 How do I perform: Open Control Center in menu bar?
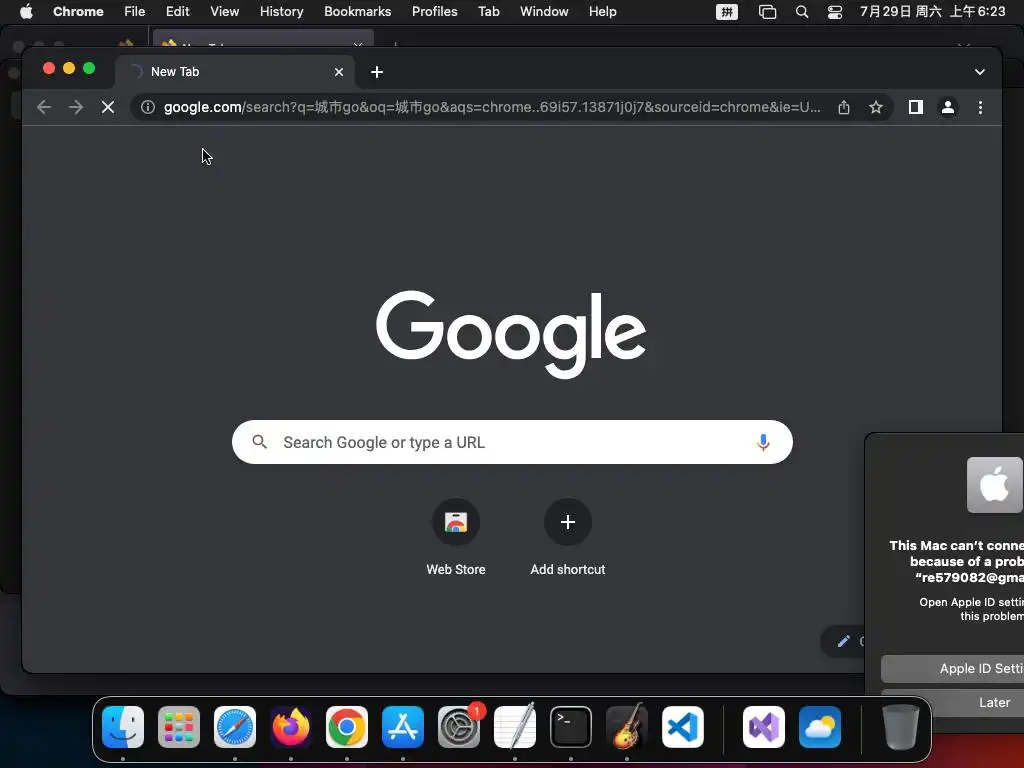tap(835, 12)
